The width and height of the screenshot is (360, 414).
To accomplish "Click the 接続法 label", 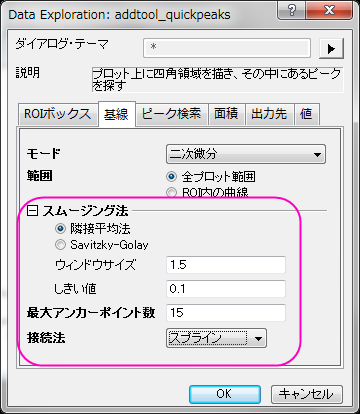I will (x=46, y=338).
